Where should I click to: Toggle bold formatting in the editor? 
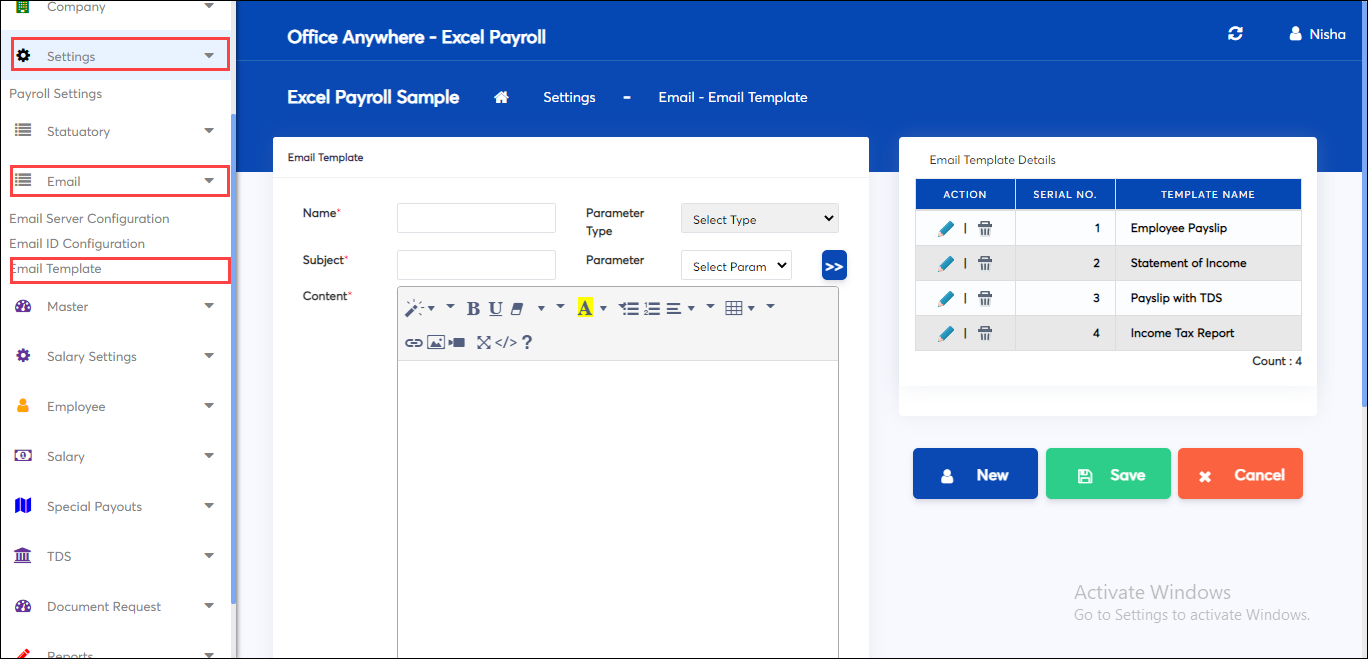pos(473,308)
